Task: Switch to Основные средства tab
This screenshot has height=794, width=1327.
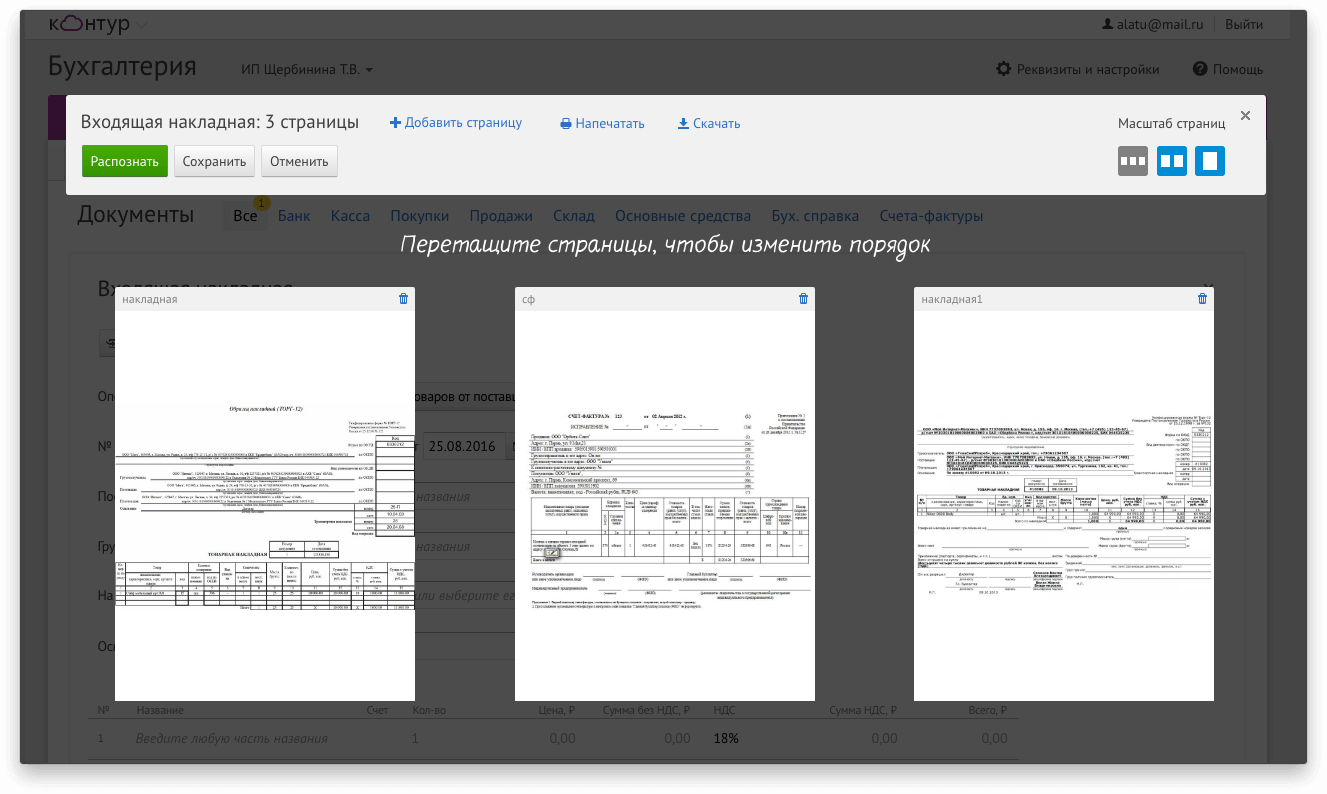Action: [x=683, y=216]
